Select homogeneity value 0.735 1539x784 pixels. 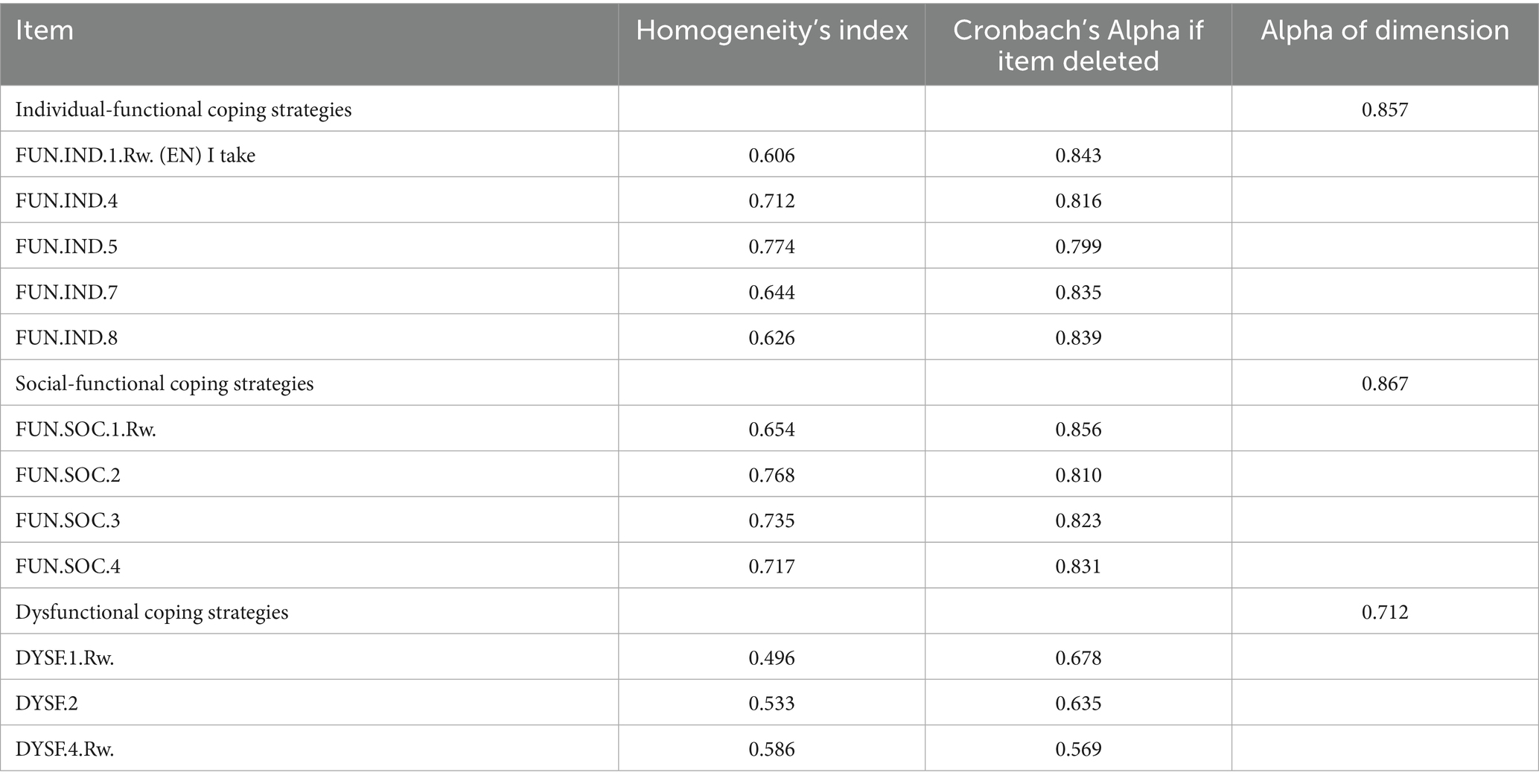771,520
